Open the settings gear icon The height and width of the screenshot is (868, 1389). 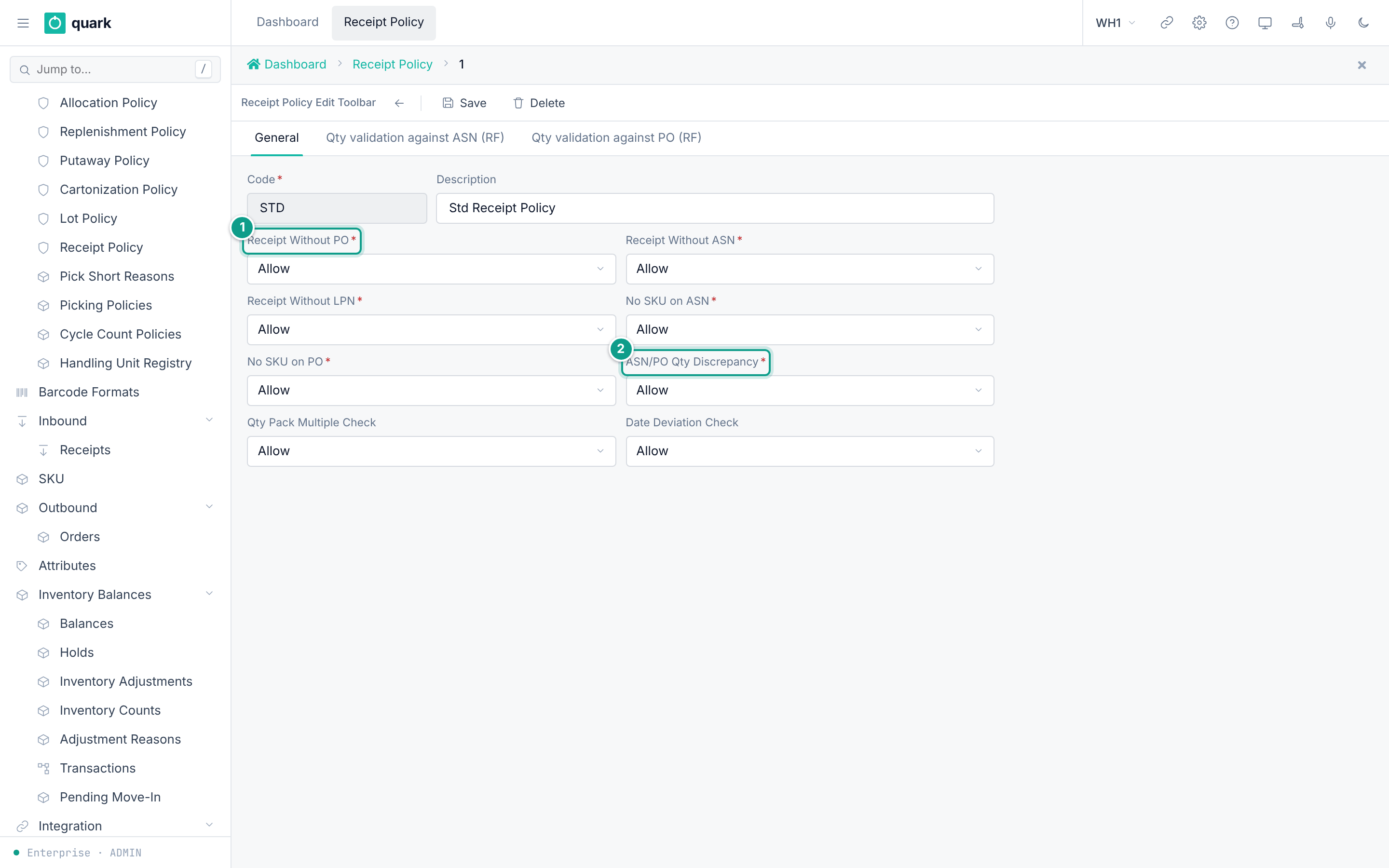1199,23
